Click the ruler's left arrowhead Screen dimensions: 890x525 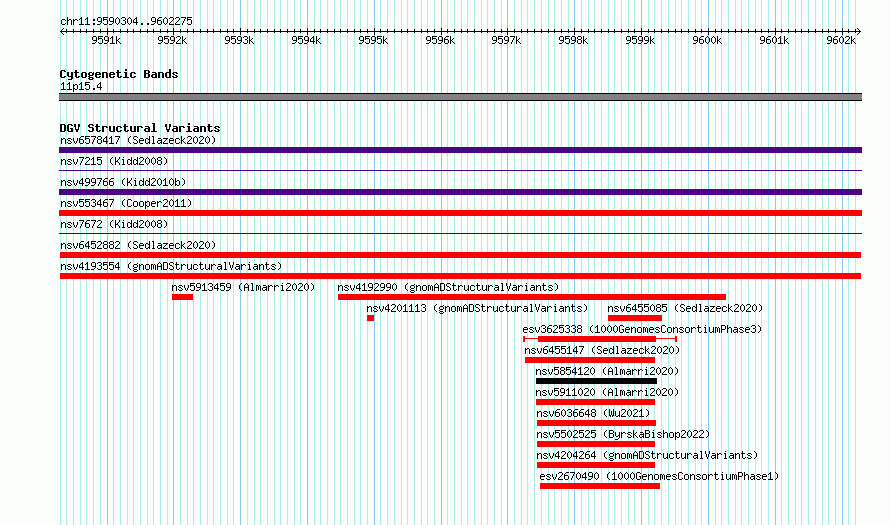(62, 32)
